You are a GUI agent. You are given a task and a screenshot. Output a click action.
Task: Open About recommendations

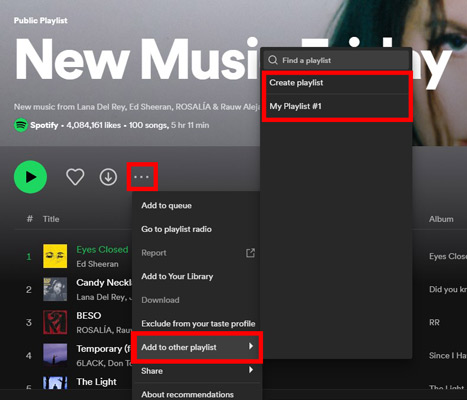pyautogui.click(x=196, y=394)
